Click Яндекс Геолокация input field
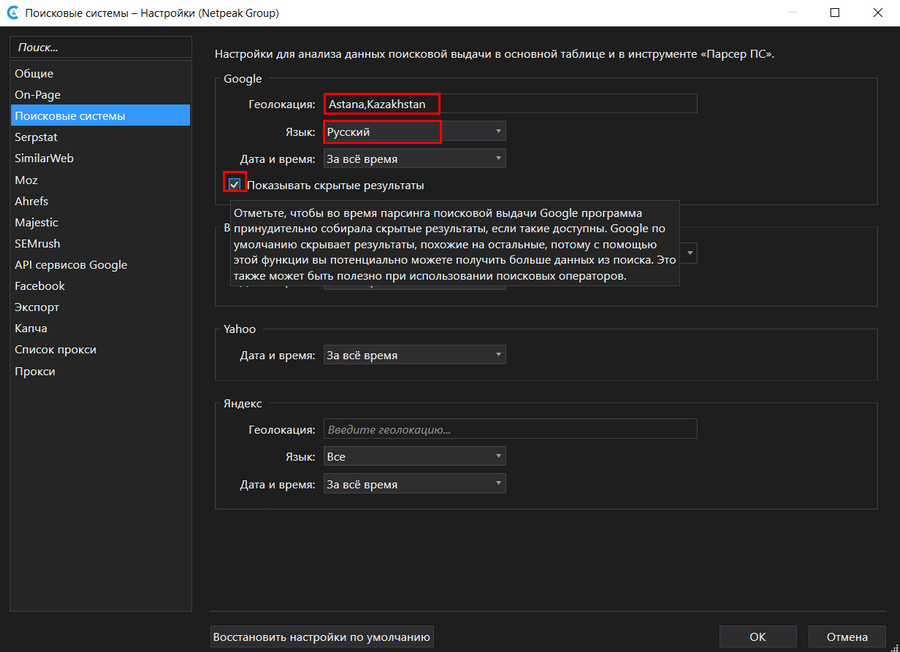The height and width of the screenshot is (652, 900). coord(510,429)
